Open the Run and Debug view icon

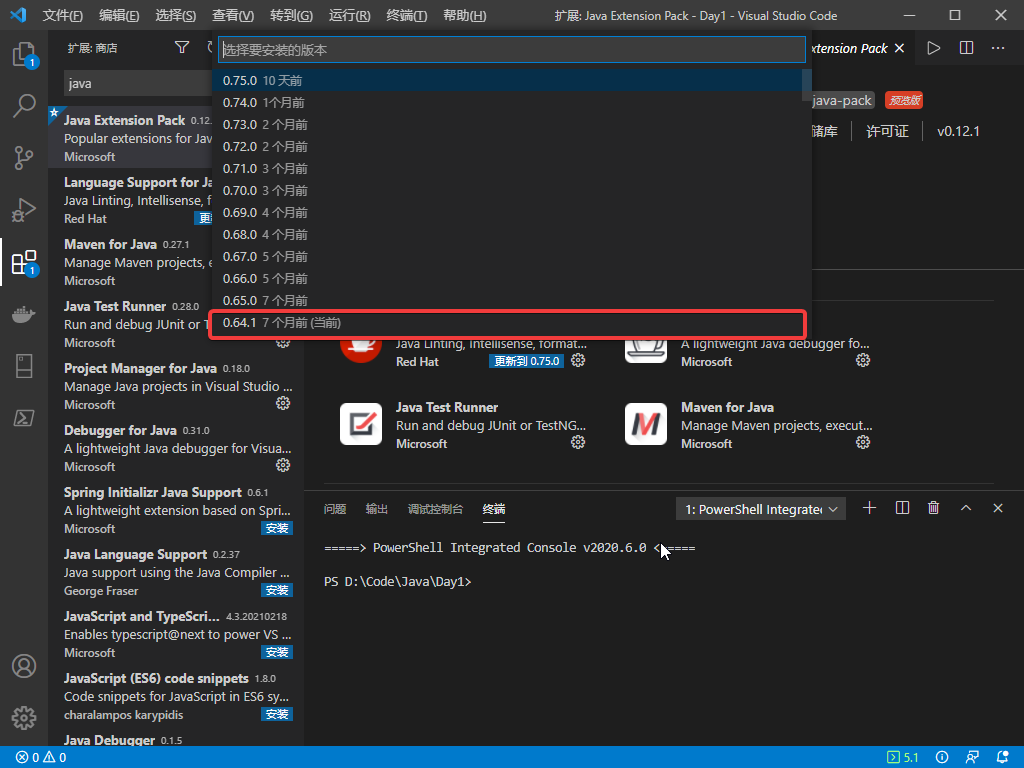click(x=24, y=210)
